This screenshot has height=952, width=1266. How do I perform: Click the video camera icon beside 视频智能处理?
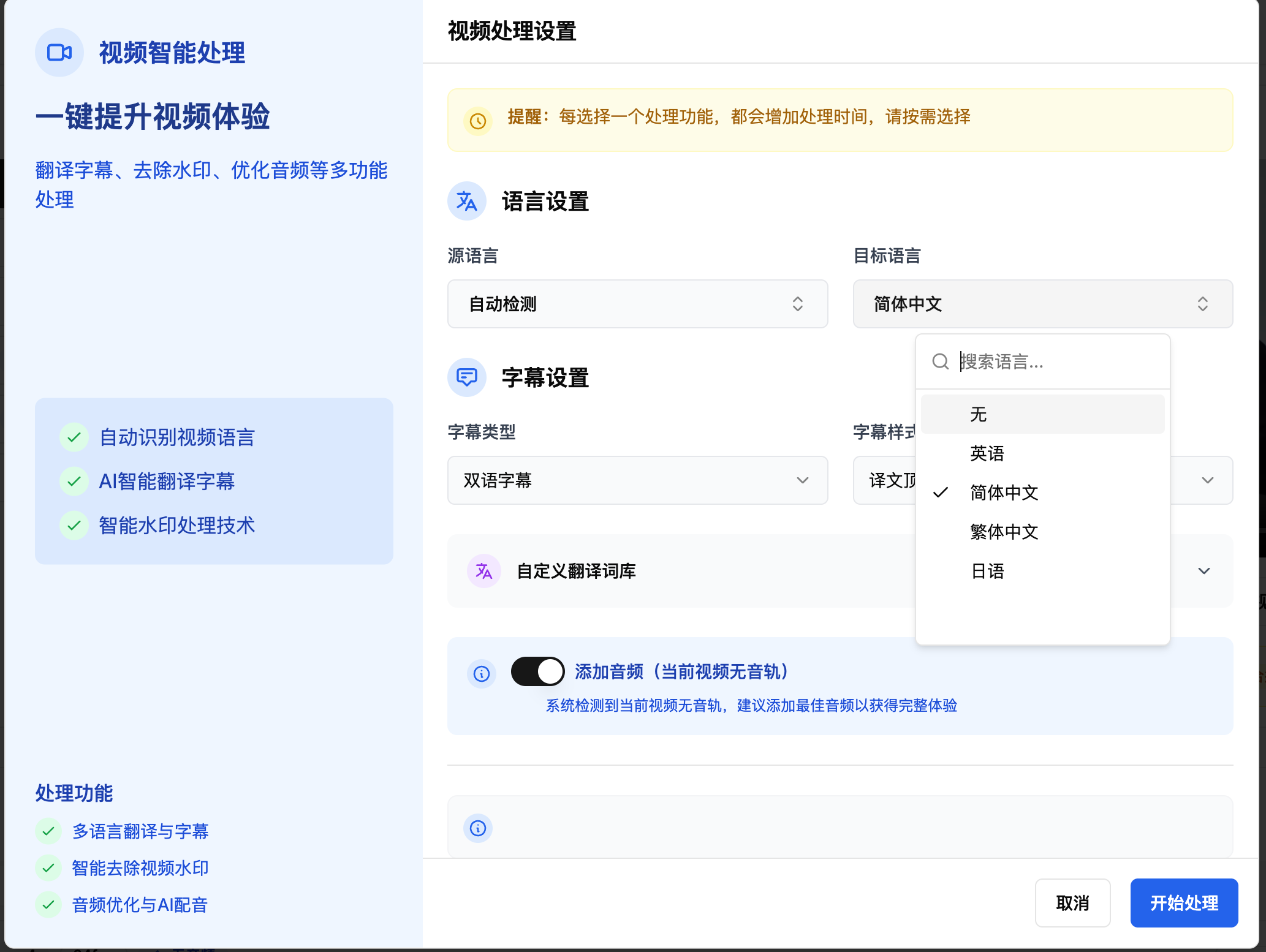59,53
